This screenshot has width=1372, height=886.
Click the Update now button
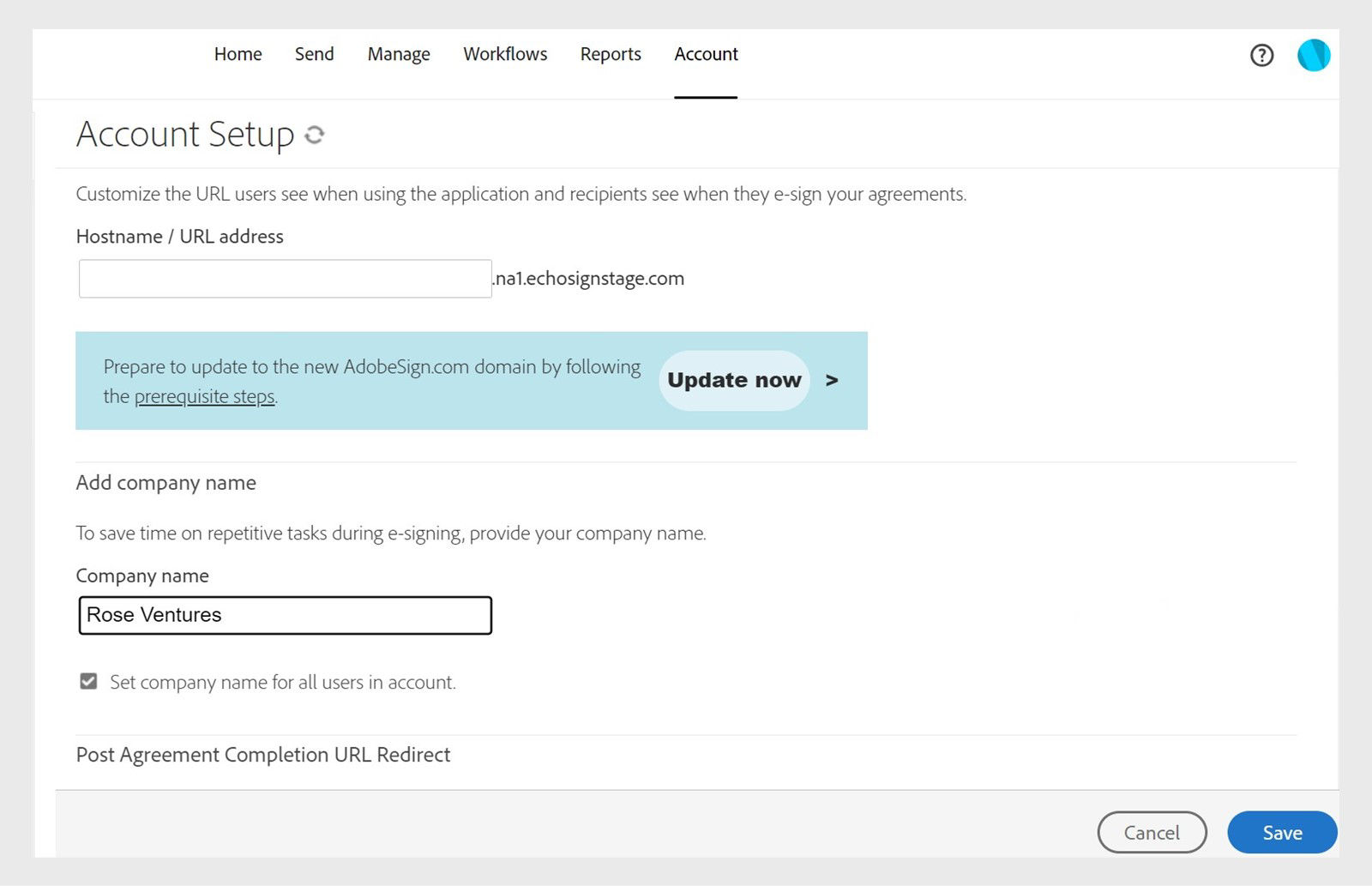(734, 380)
